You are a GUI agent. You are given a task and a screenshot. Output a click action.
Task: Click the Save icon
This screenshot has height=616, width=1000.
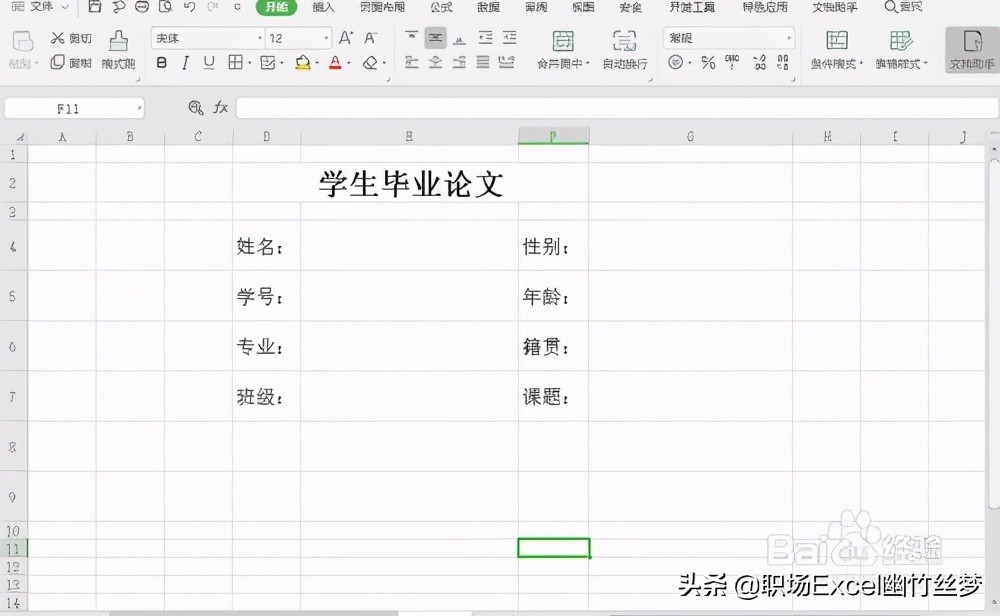95,7
